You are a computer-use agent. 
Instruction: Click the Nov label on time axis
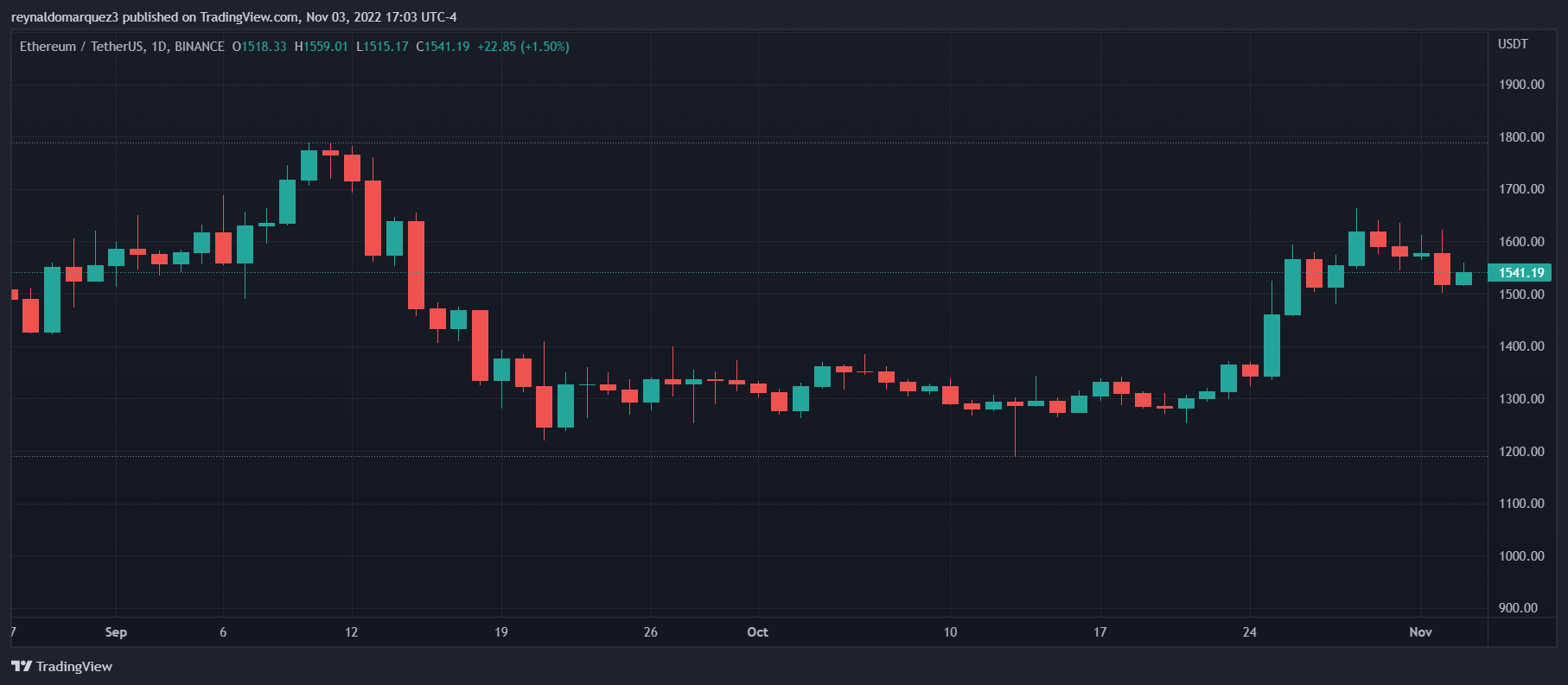(x=1420, y=632)
